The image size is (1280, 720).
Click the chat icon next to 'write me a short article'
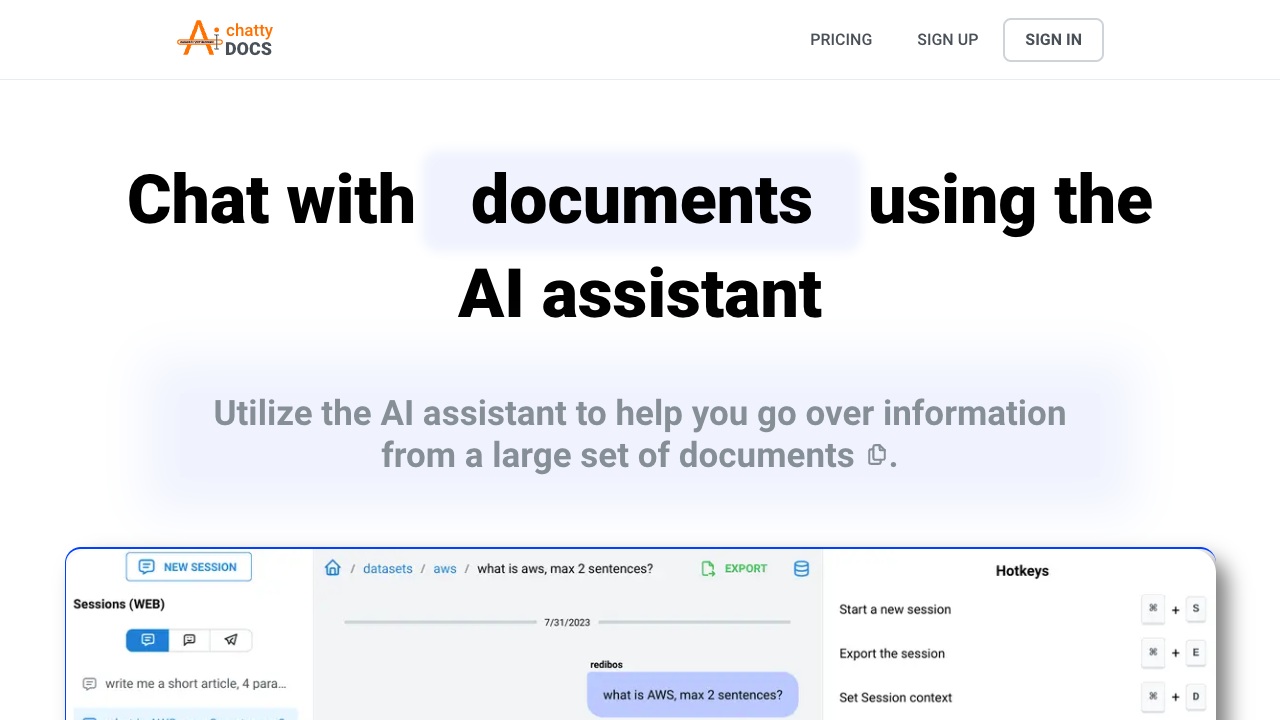click(x=89, y=683)
